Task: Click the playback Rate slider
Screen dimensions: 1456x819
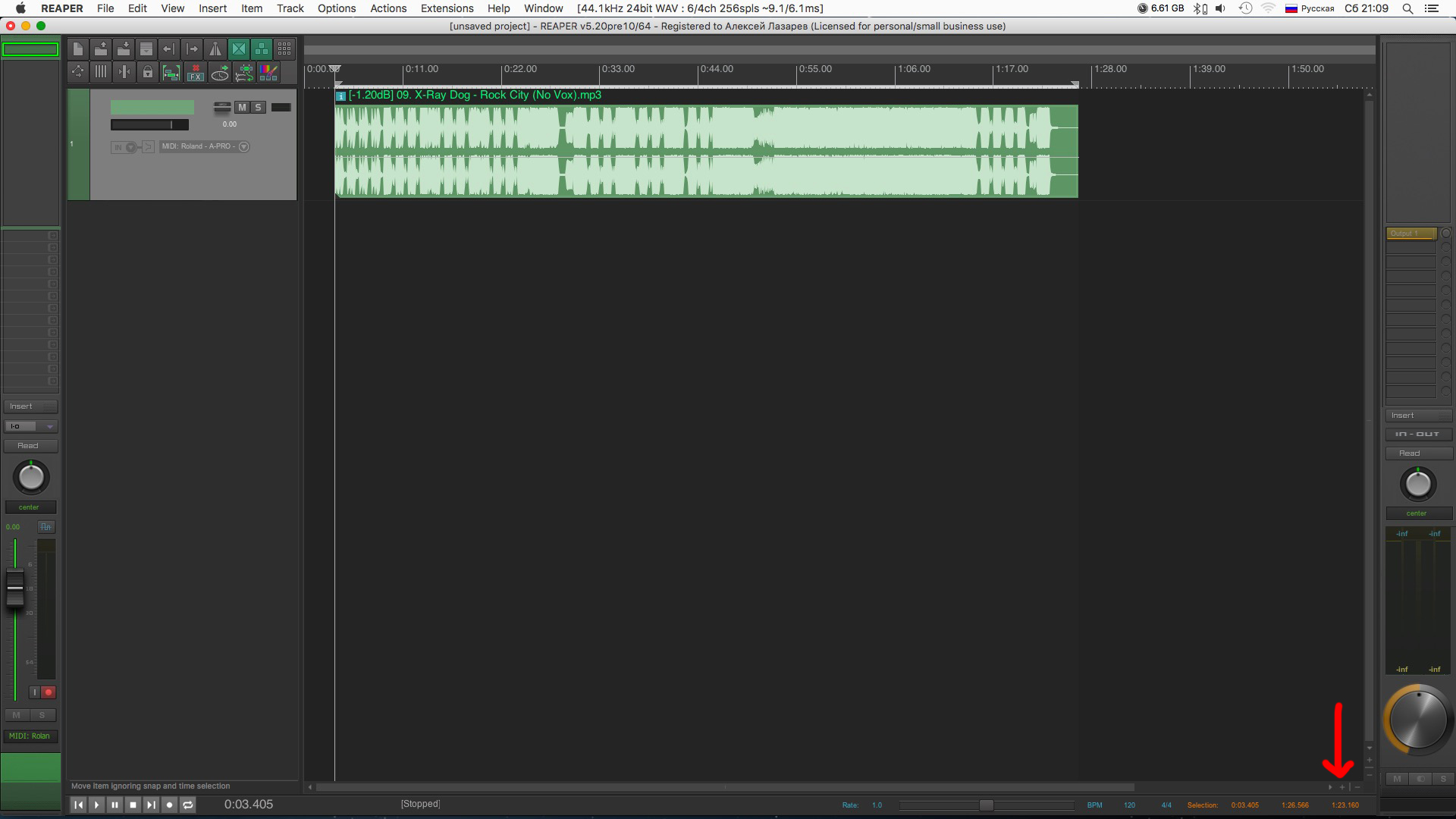Action: tap(986, 805)
